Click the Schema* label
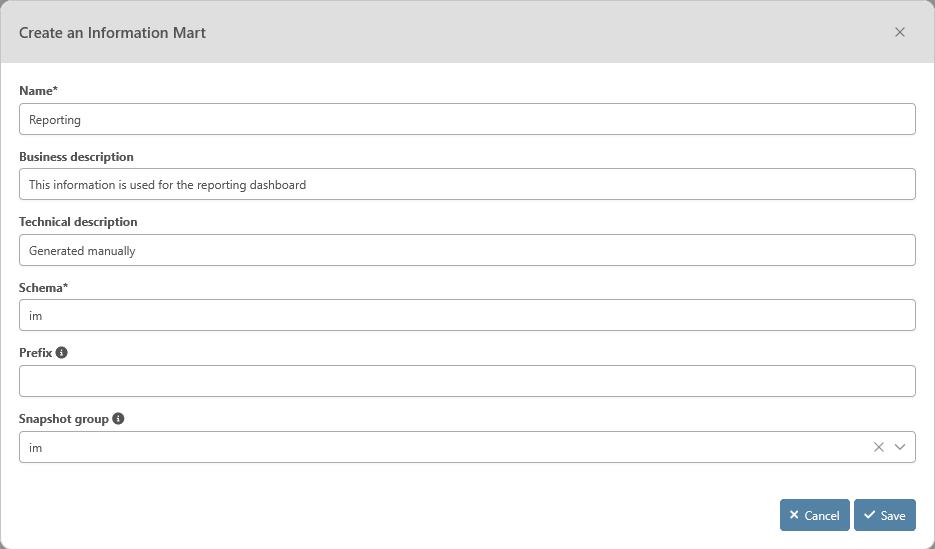This screenshot has height=549, width=935. (43, 288)
